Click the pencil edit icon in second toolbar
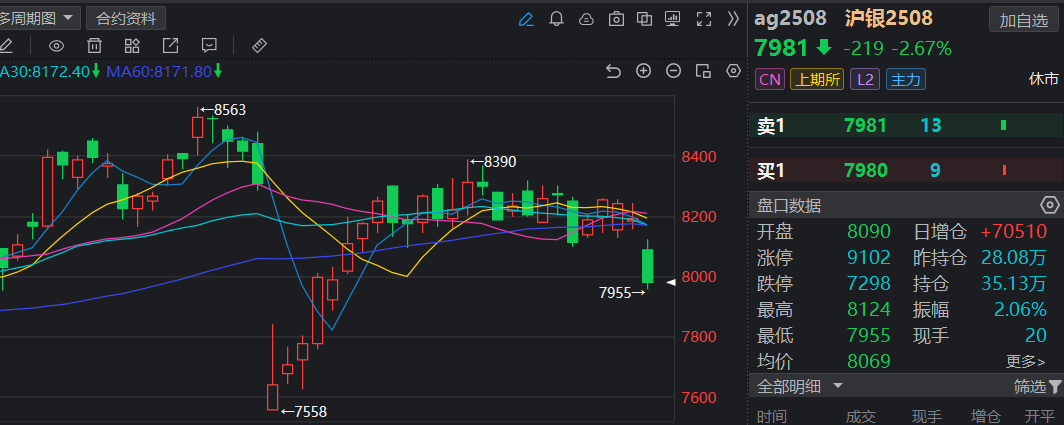1064x425 pixels. [5, 45]
